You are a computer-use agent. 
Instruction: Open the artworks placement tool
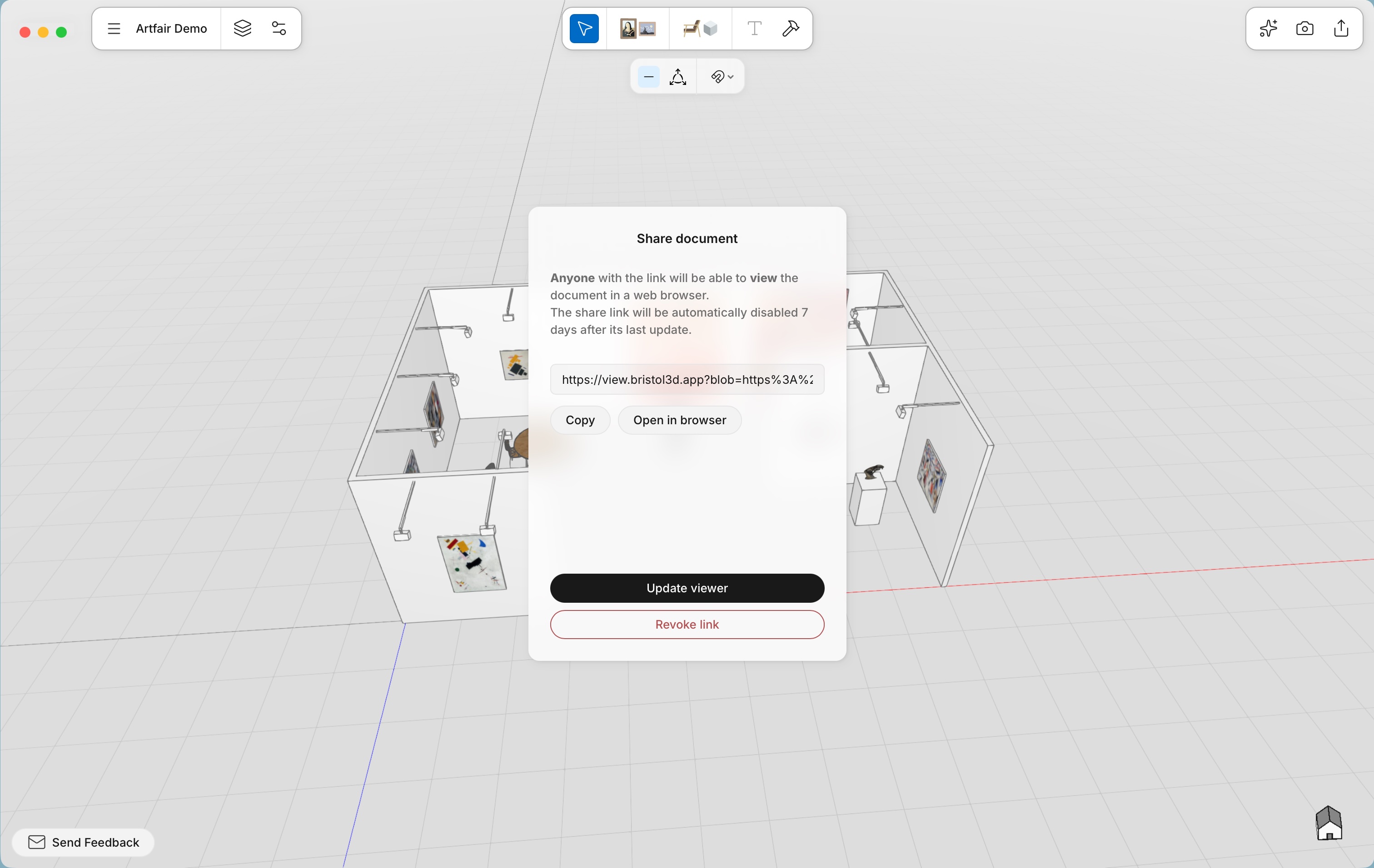tap(637, 28)
